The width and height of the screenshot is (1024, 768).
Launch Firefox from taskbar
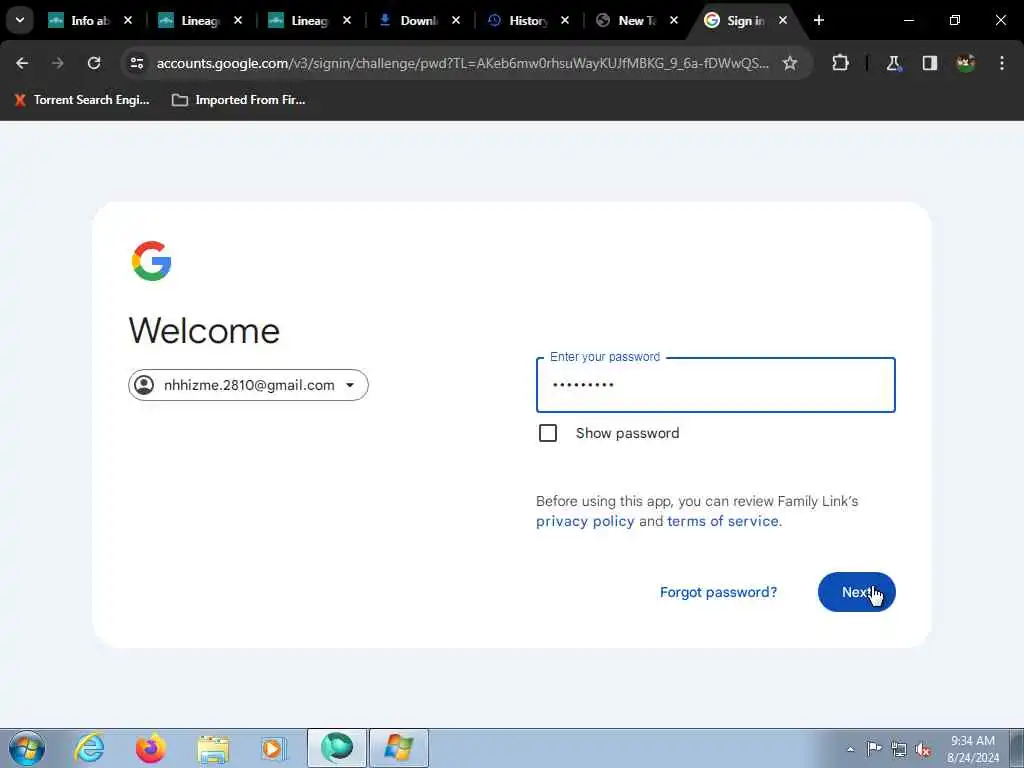[151, 748]
